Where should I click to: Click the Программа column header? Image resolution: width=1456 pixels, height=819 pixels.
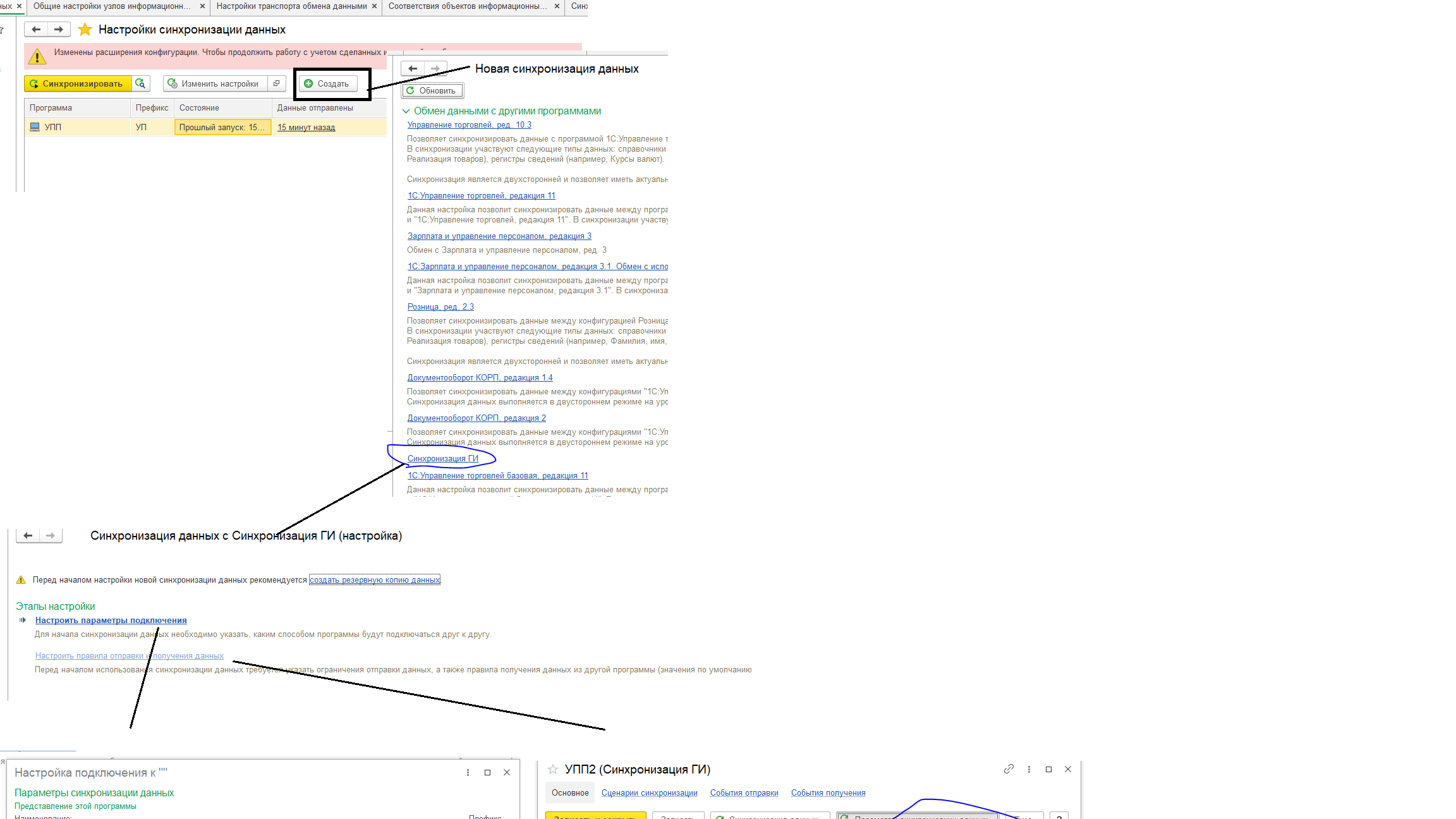(78, 108)
